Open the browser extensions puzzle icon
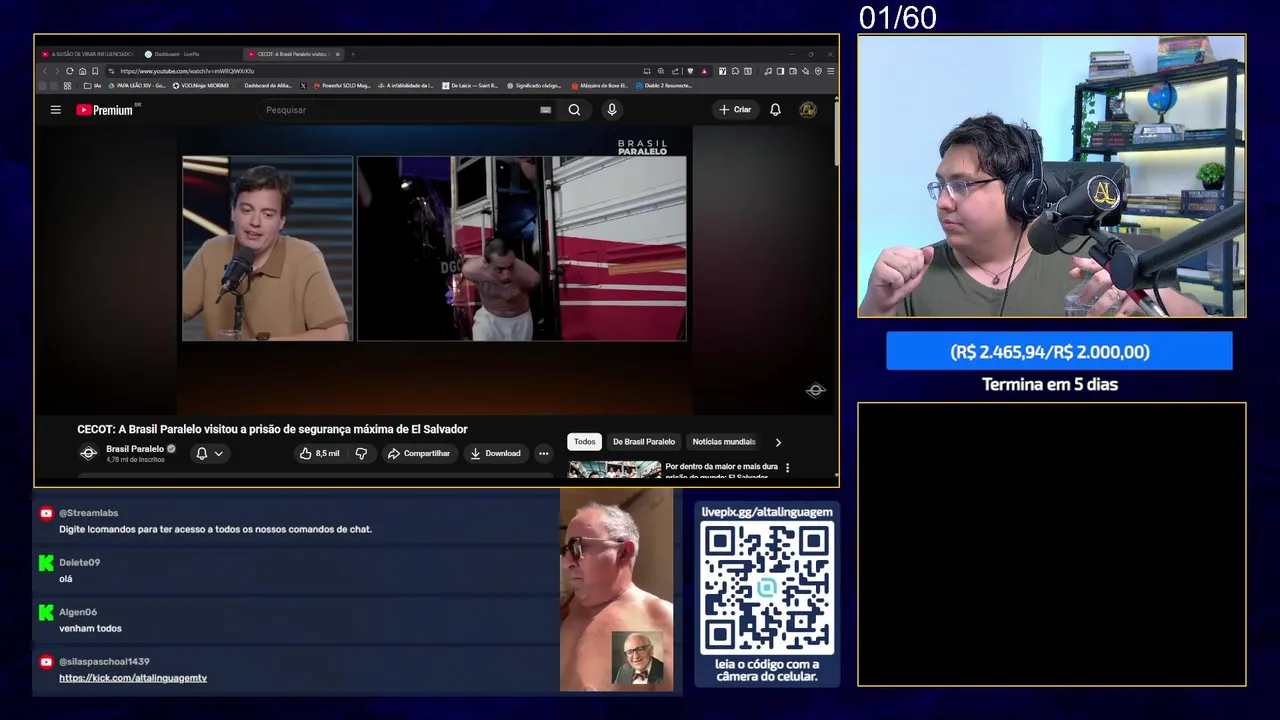The image size is (1280, 720). click(735, 71)
